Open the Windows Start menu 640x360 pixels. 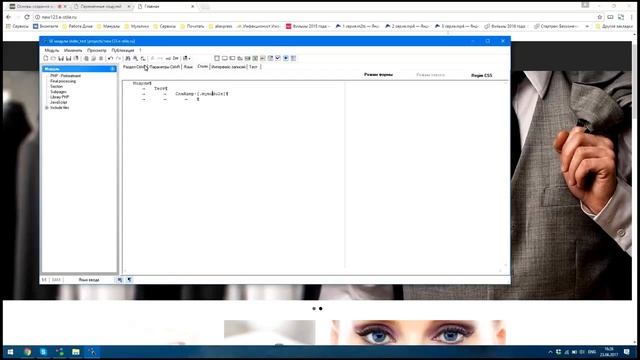click(11, 352)
